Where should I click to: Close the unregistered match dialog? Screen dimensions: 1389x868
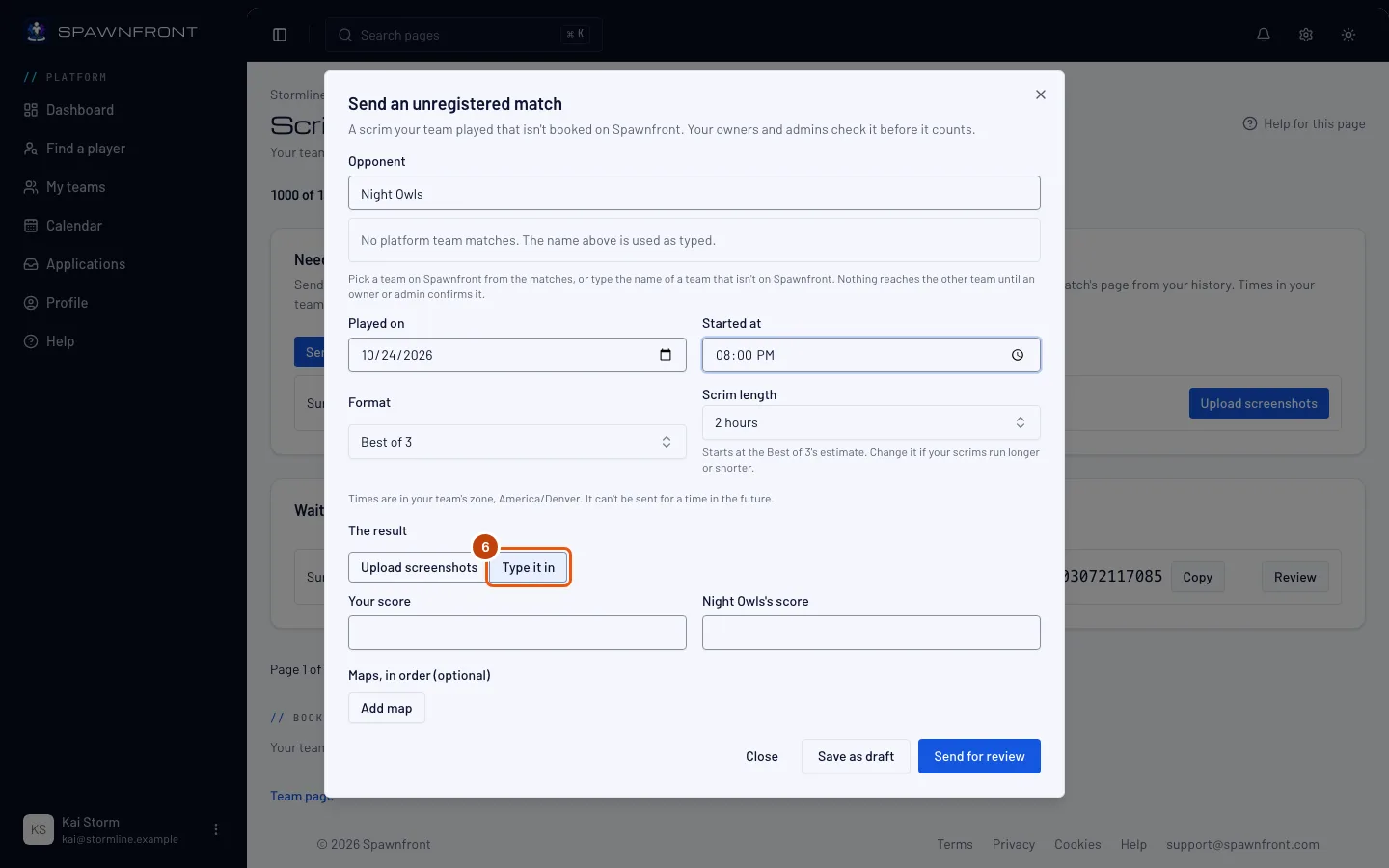[1041, 95]
